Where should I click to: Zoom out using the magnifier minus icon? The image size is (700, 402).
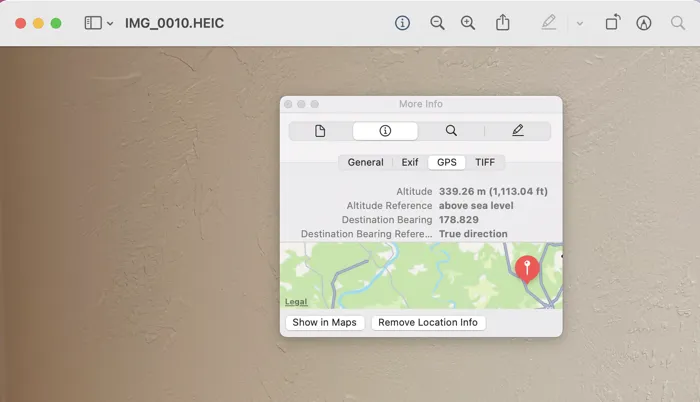click(x=437, y=23)
